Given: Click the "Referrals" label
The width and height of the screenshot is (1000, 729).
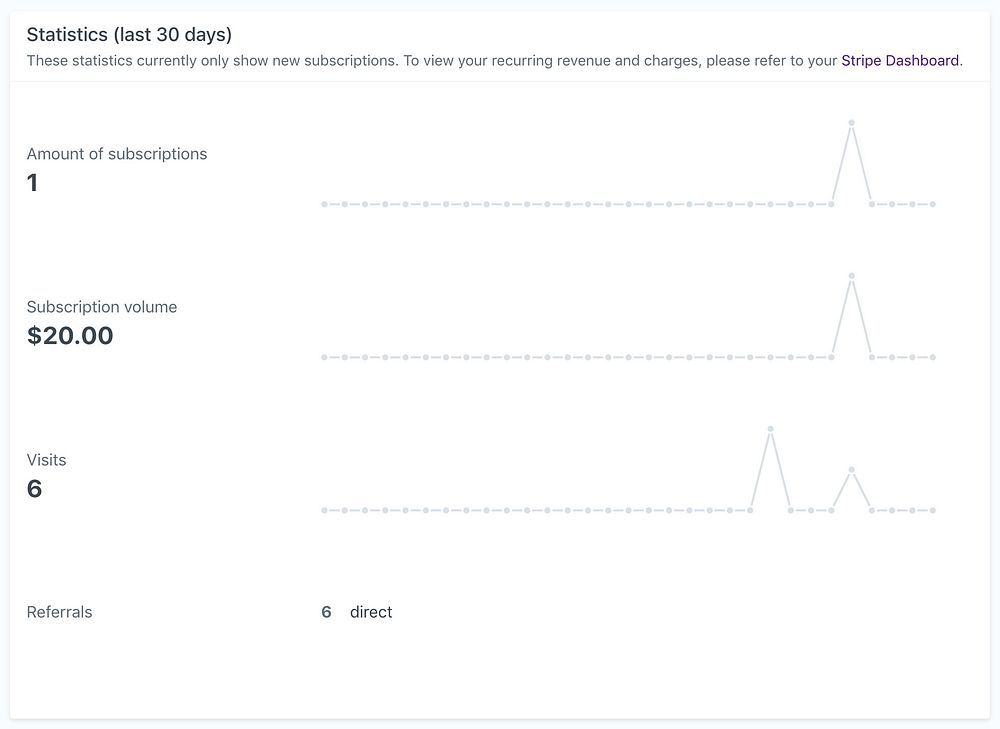Looking at the screenshot, I should point(59,612).
